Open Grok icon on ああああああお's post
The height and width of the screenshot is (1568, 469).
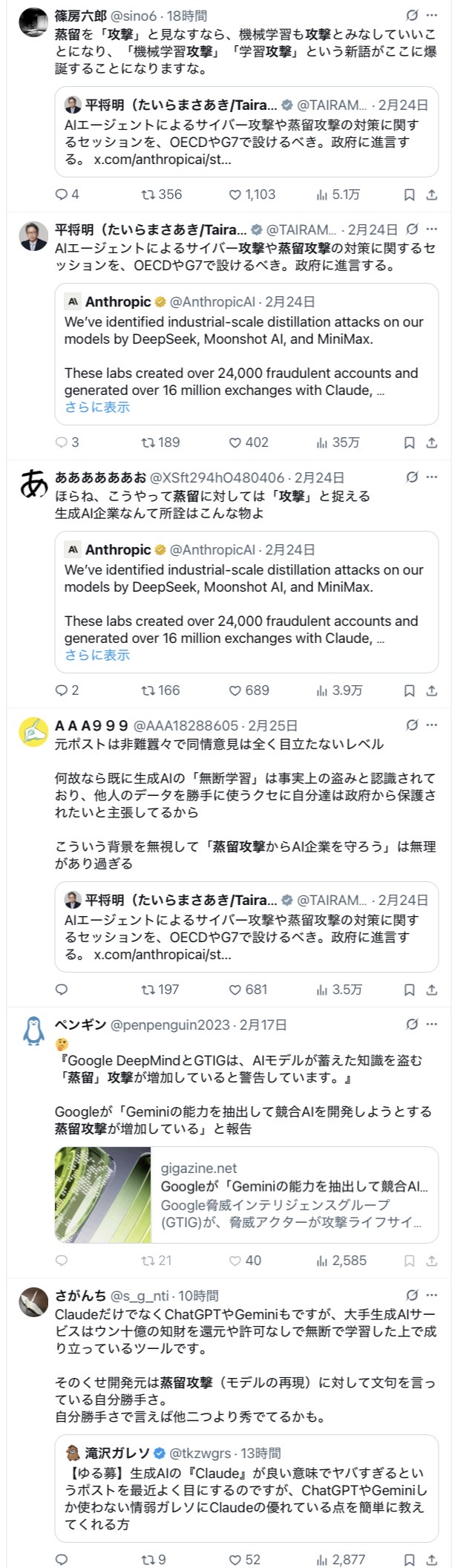point(412,477)
